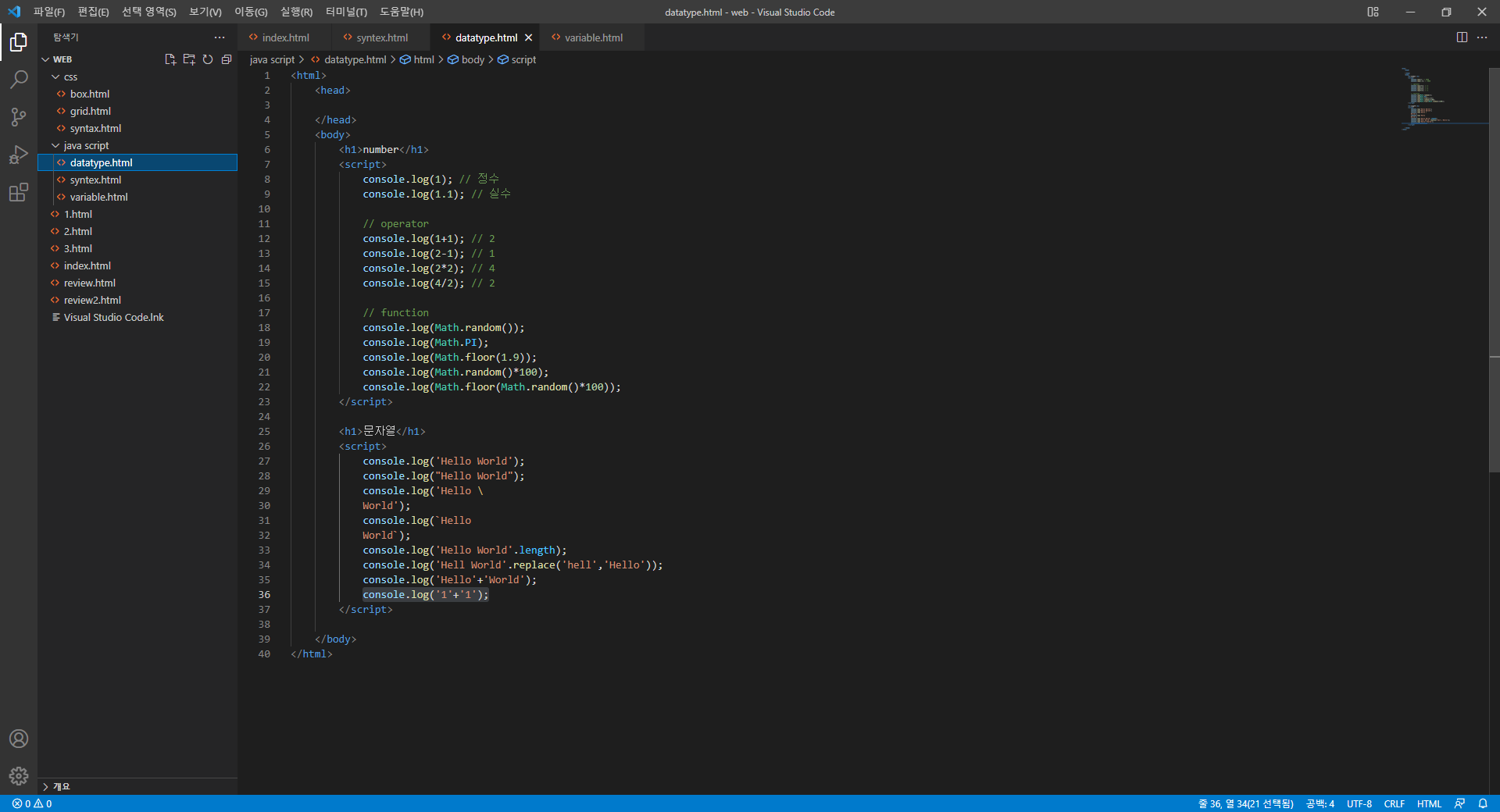
Task: Open grid.html in Explorer
Action: pos(137,111)
